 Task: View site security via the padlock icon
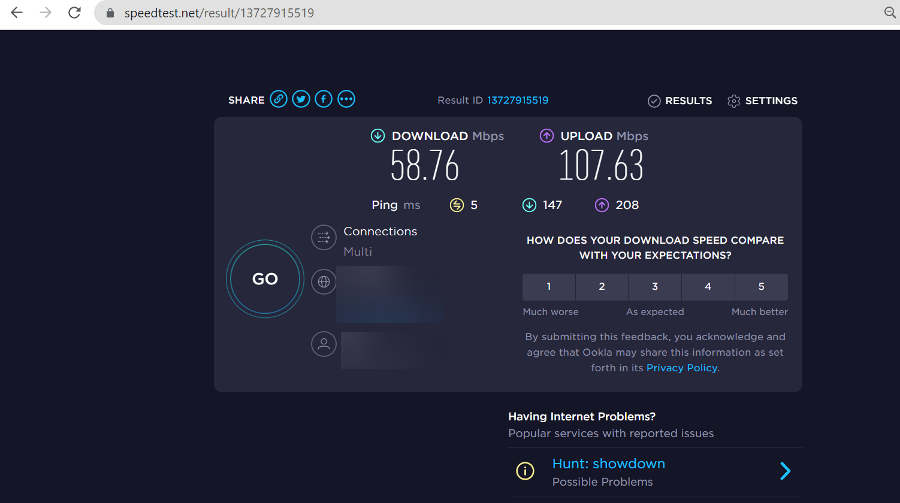point(110,13)
